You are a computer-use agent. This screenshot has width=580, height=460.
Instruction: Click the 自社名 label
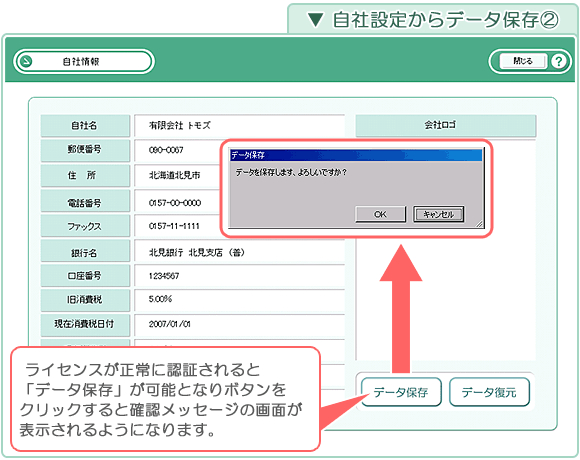85,125
